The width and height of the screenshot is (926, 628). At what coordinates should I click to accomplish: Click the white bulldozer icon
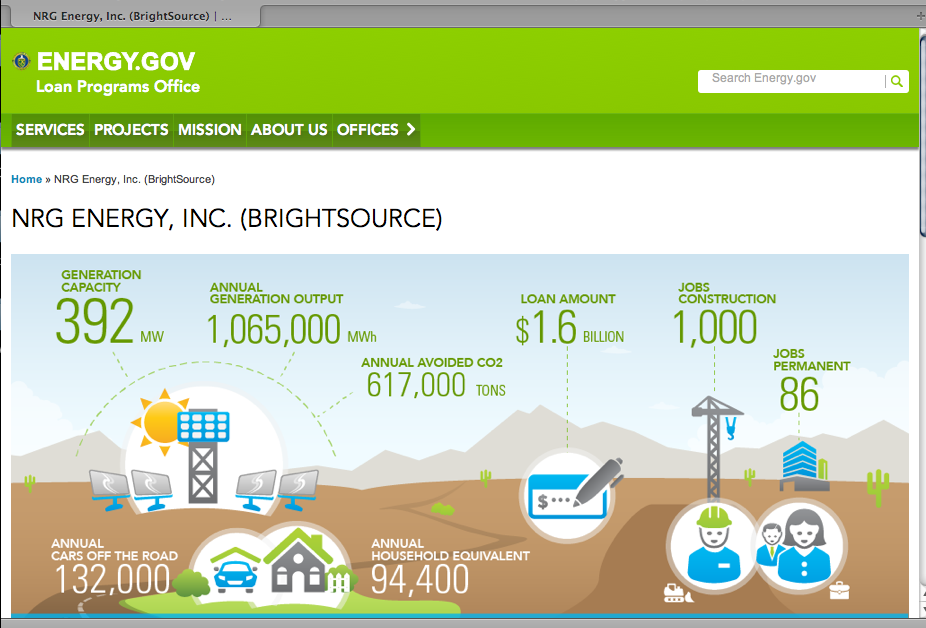pos(678,593)
